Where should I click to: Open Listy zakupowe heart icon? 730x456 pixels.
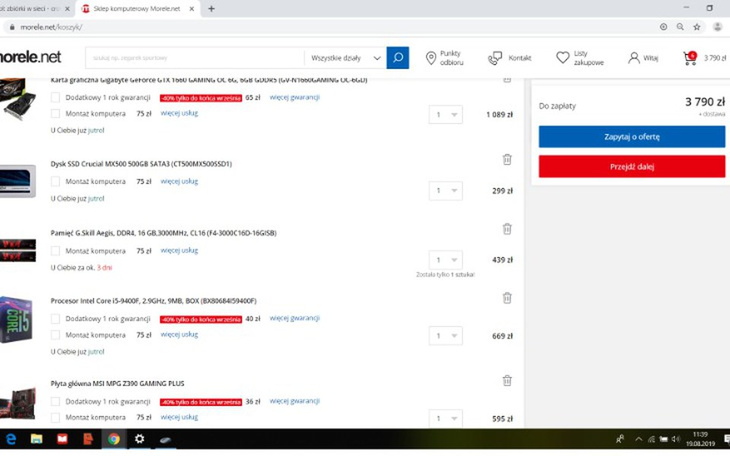pos(563,58)
